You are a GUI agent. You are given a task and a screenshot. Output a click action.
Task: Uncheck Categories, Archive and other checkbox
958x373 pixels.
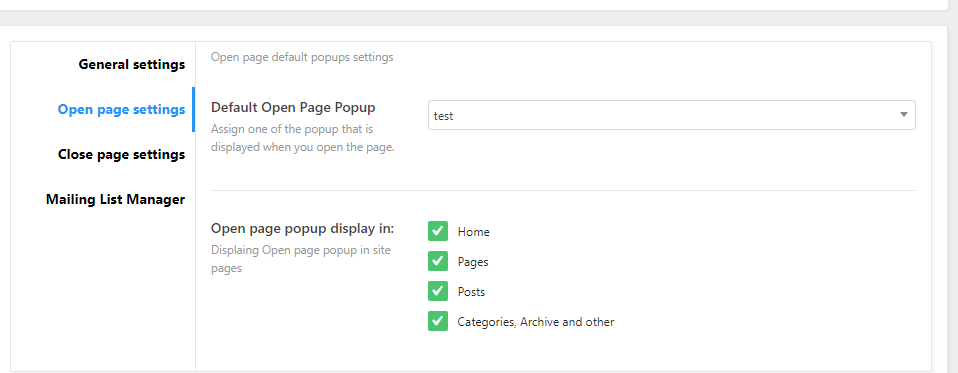[438, 321]
